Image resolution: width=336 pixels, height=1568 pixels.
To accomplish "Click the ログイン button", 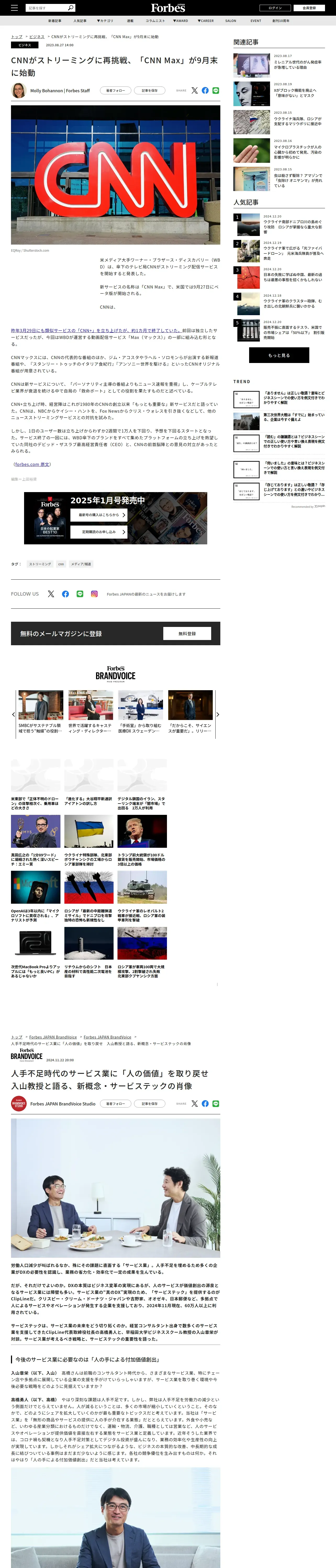I will pos(275,8).
